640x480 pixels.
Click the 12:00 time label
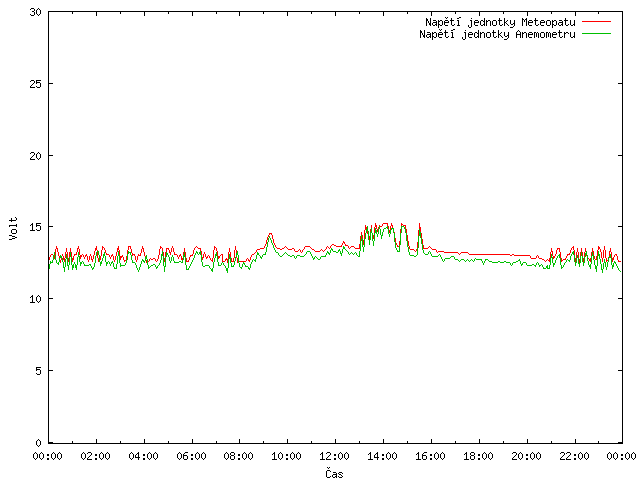click(x=334, y=456)
